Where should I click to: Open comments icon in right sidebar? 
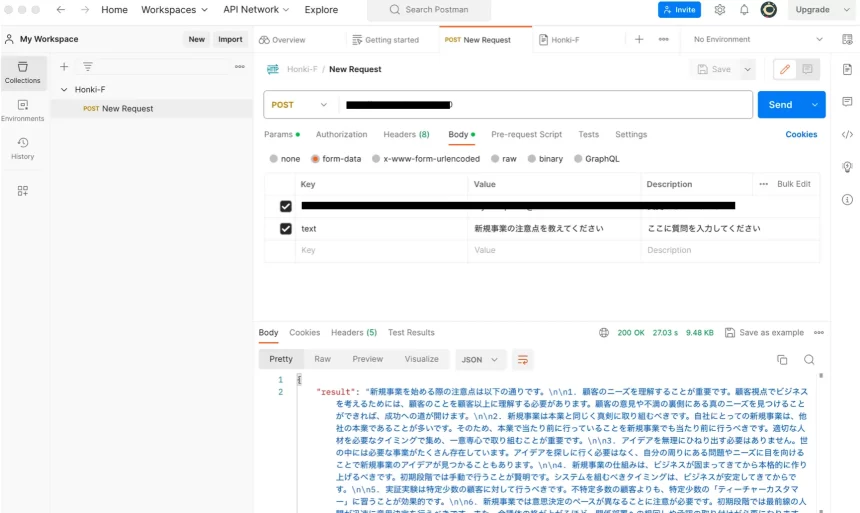pos(847,102)
